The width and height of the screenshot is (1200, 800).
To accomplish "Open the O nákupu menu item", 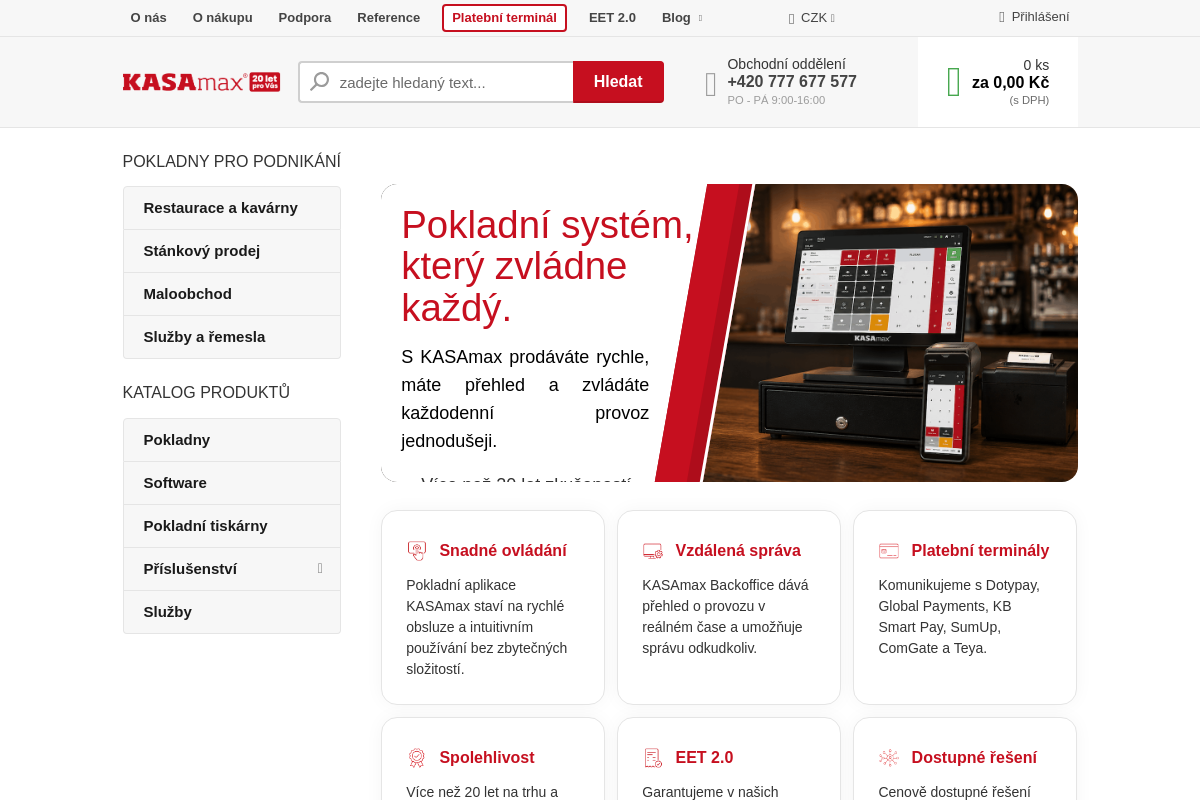I will pyautogui.click(x=223, y=17).
